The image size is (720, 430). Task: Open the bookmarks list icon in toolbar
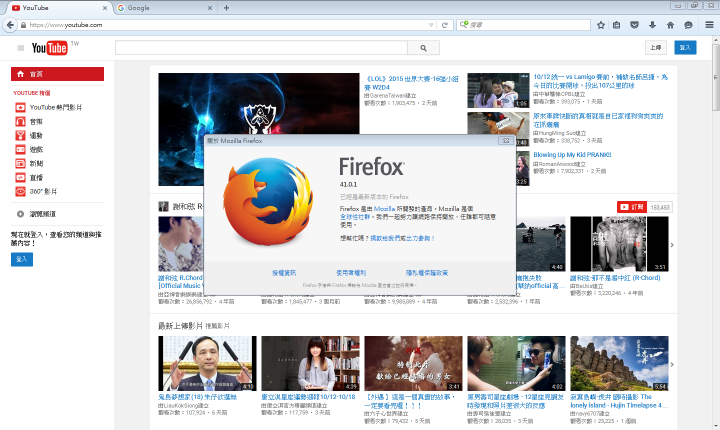[x=617, y=25]
